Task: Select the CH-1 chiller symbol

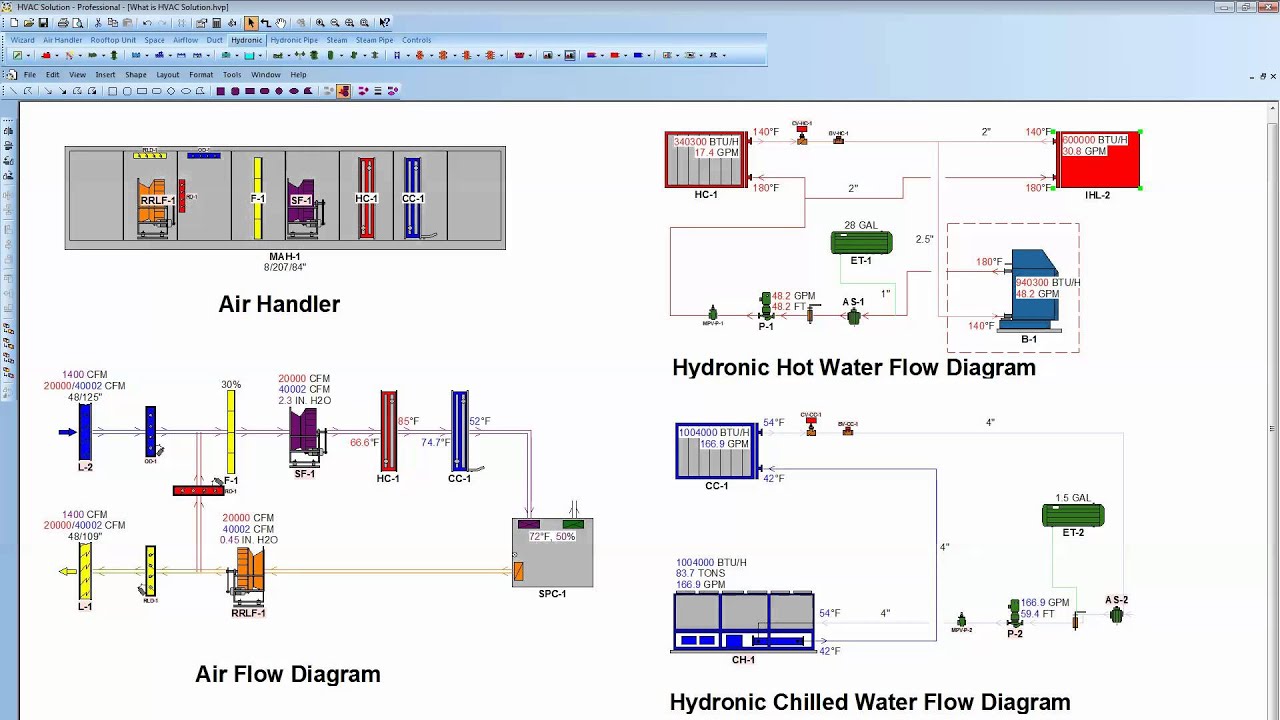Action: [x=743, y=621]
